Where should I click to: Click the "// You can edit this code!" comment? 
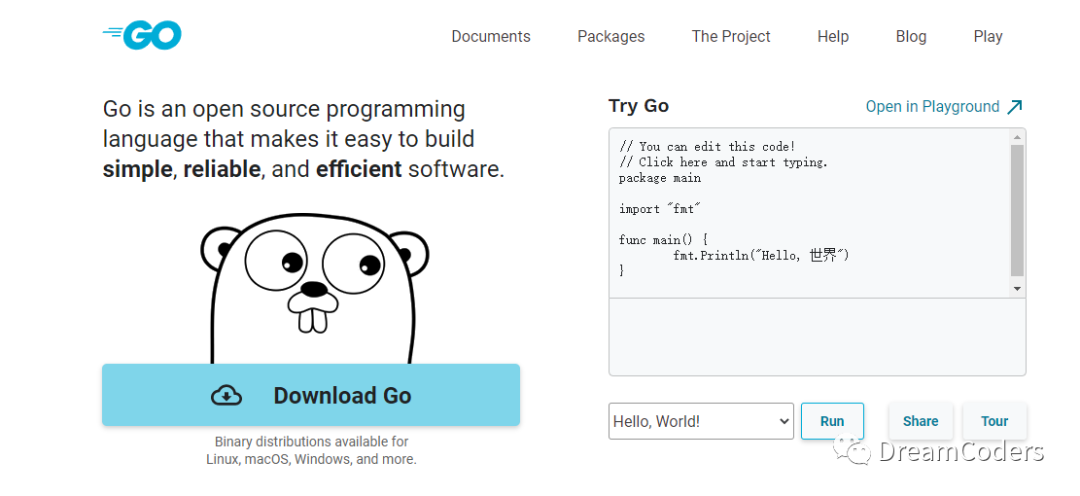tap(707, 146)
